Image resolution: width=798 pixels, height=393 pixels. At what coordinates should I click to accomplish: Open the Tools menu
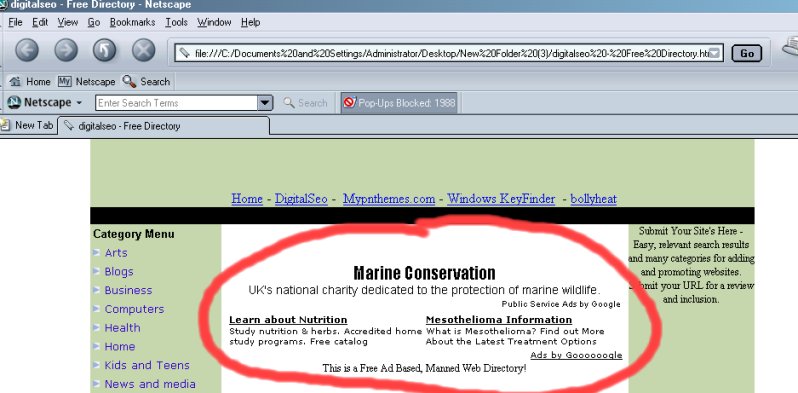coord(176,22)
